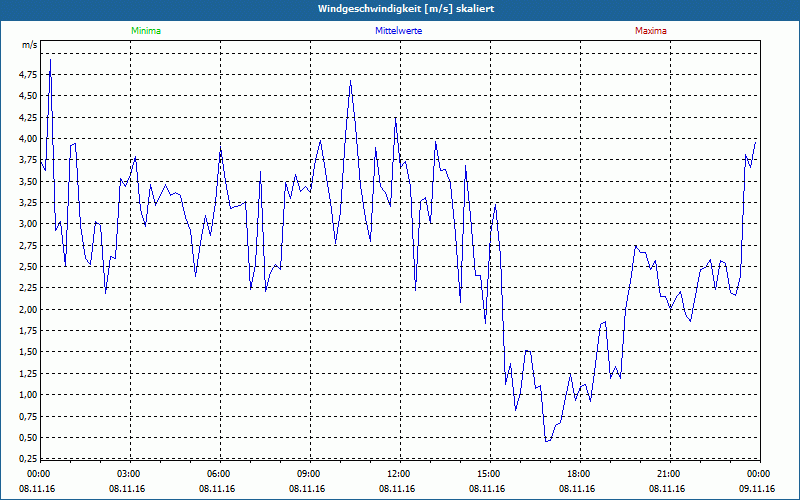Click the 12:00 time label
This screenshot has height=500, width=800.
click(x=398, y=474)
